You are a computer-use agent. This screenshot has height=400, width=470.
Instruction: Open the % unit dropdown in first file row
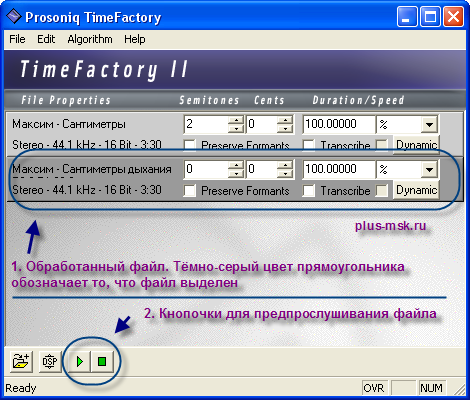(x=429, y=125)
